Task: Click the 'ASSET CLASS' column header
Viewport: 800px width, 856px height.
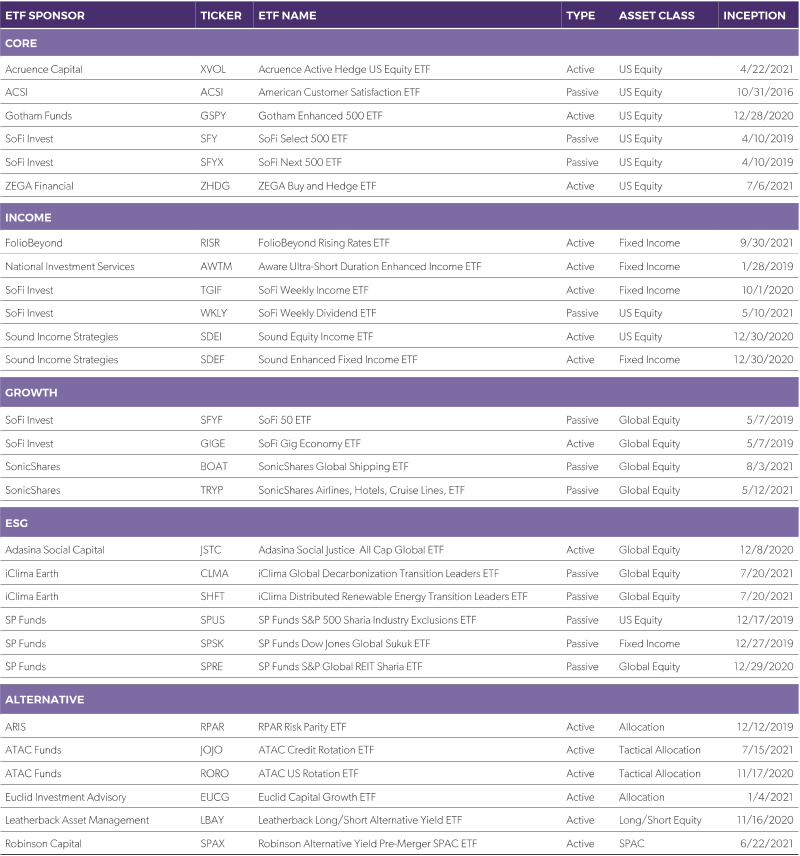Action: point(656,15)
